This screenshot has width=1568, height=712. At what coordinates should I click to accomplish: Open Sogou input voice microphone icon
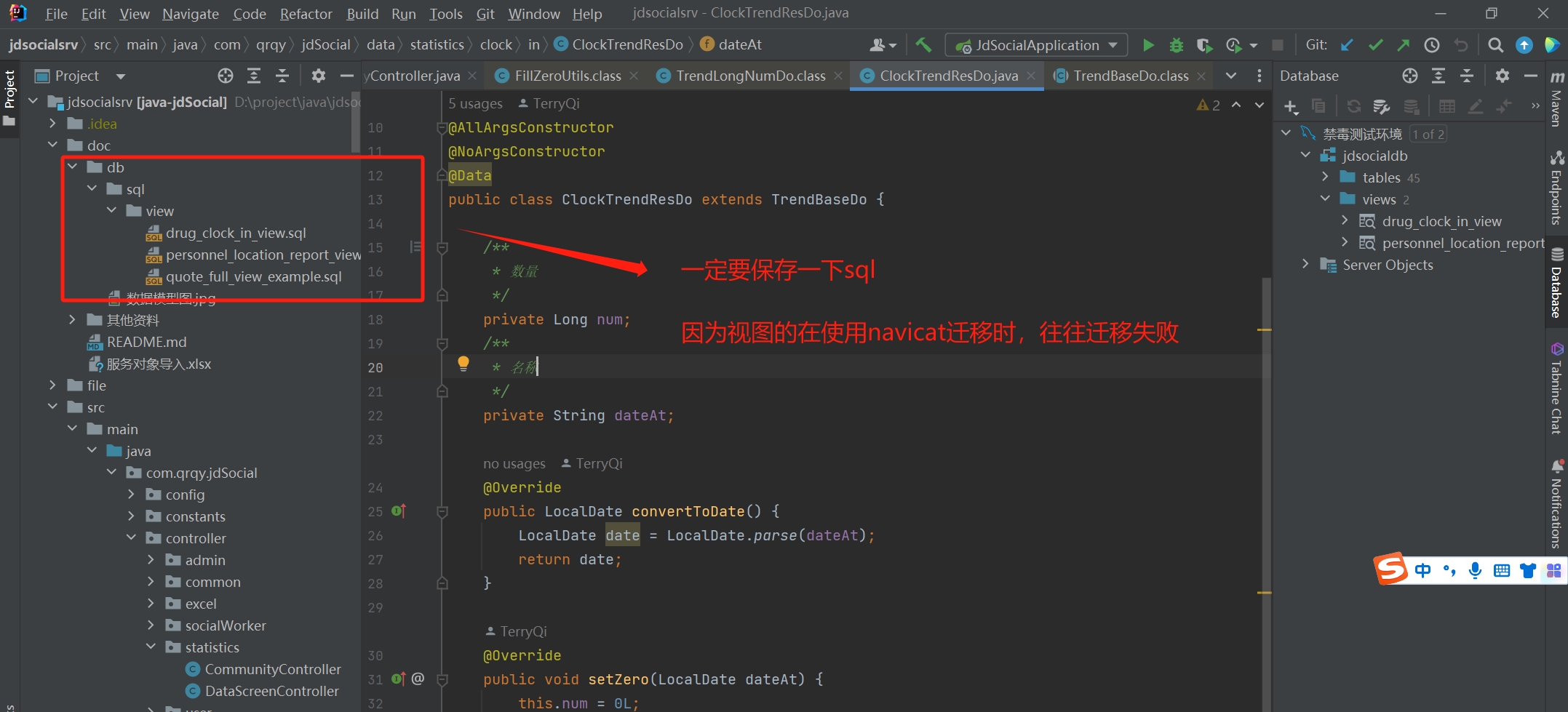[1475, 570]
